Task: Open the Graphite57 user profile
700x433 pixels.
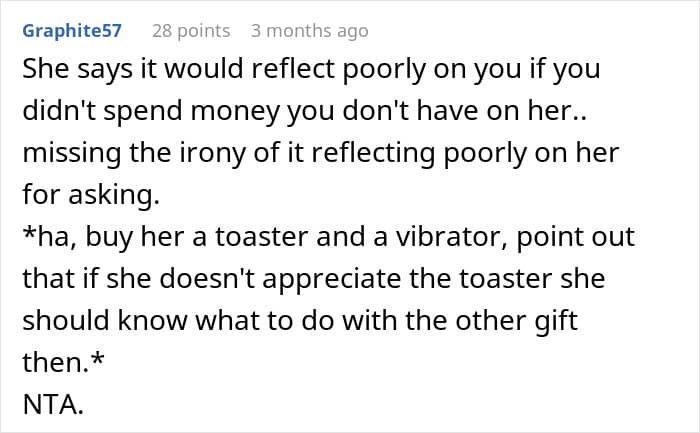Action: [x=72, y=31]
